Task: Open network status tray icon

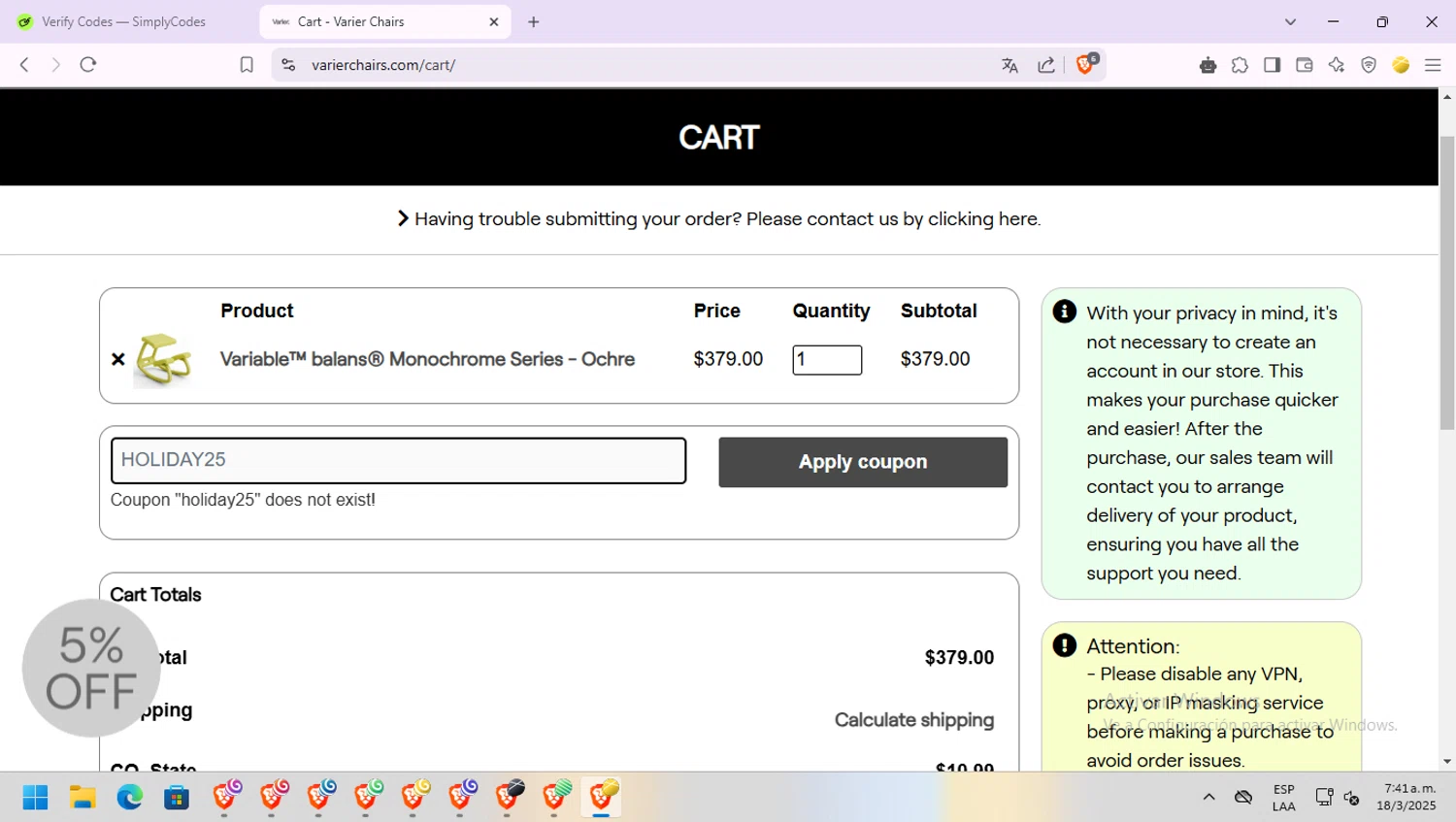Action: (1323, 797)
